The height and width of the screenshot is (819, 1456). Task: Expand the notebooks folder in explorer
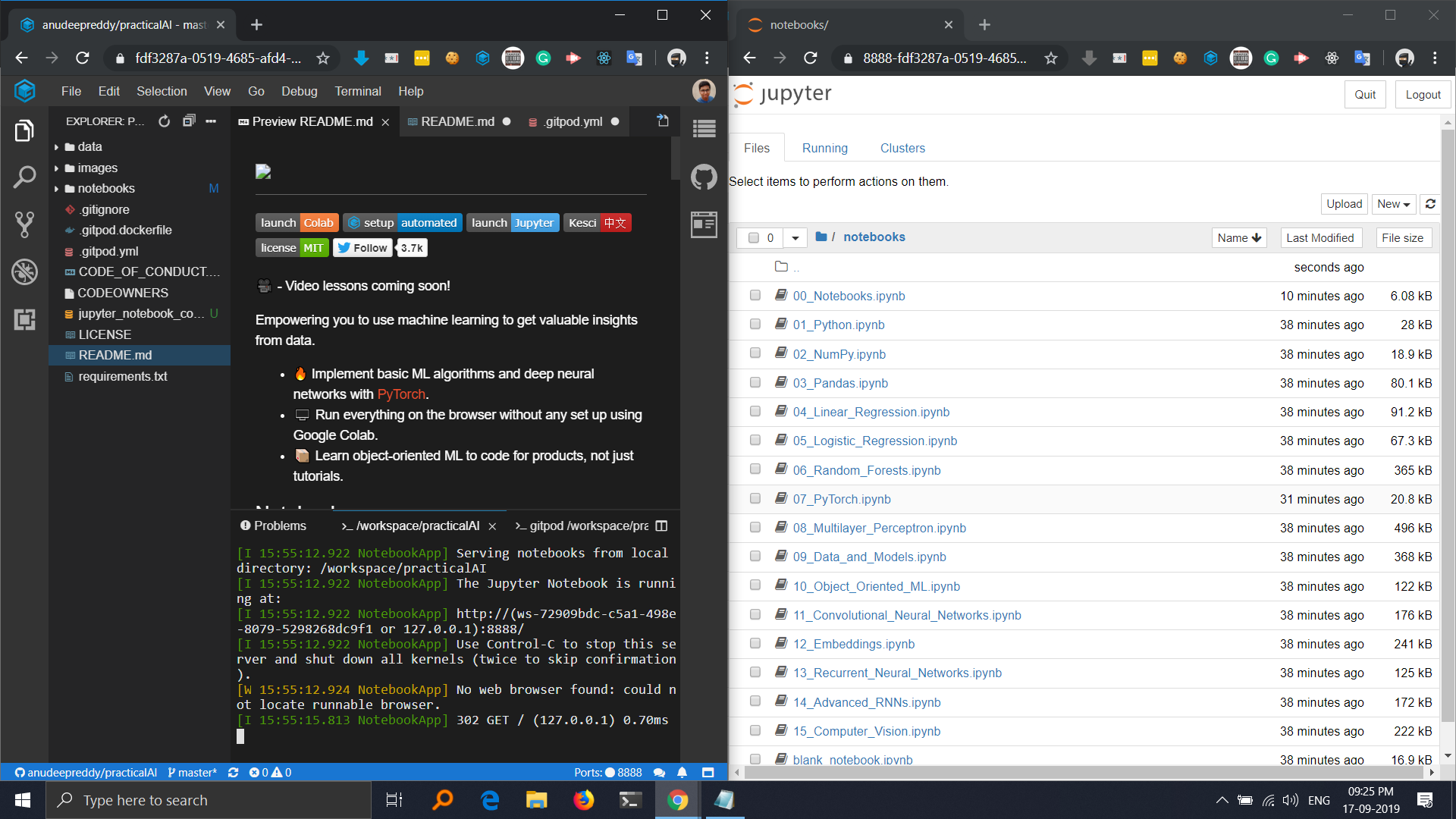click(105, 188)
